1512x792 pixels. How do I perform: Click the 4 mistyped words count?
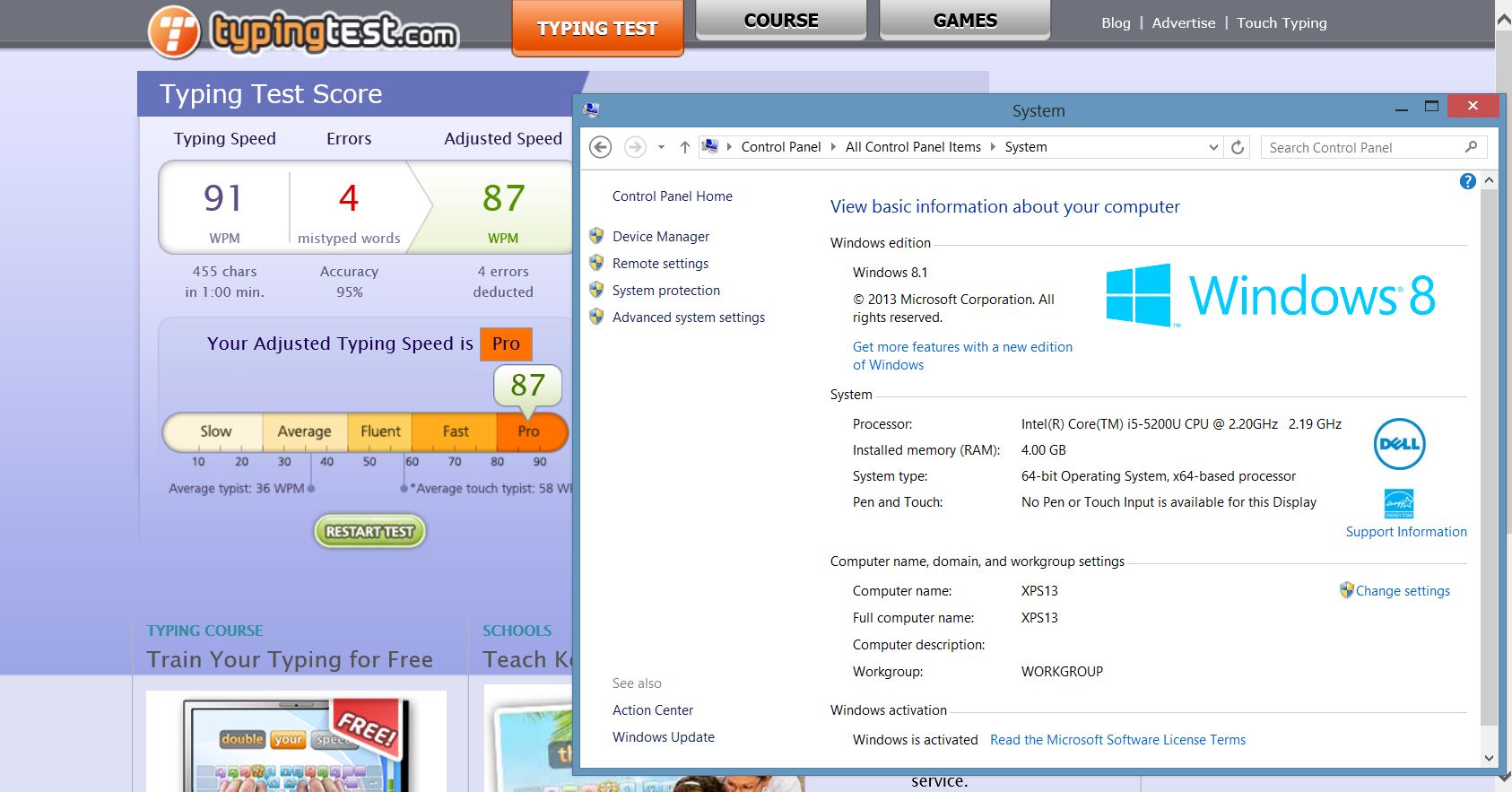(x=349, y=198)
